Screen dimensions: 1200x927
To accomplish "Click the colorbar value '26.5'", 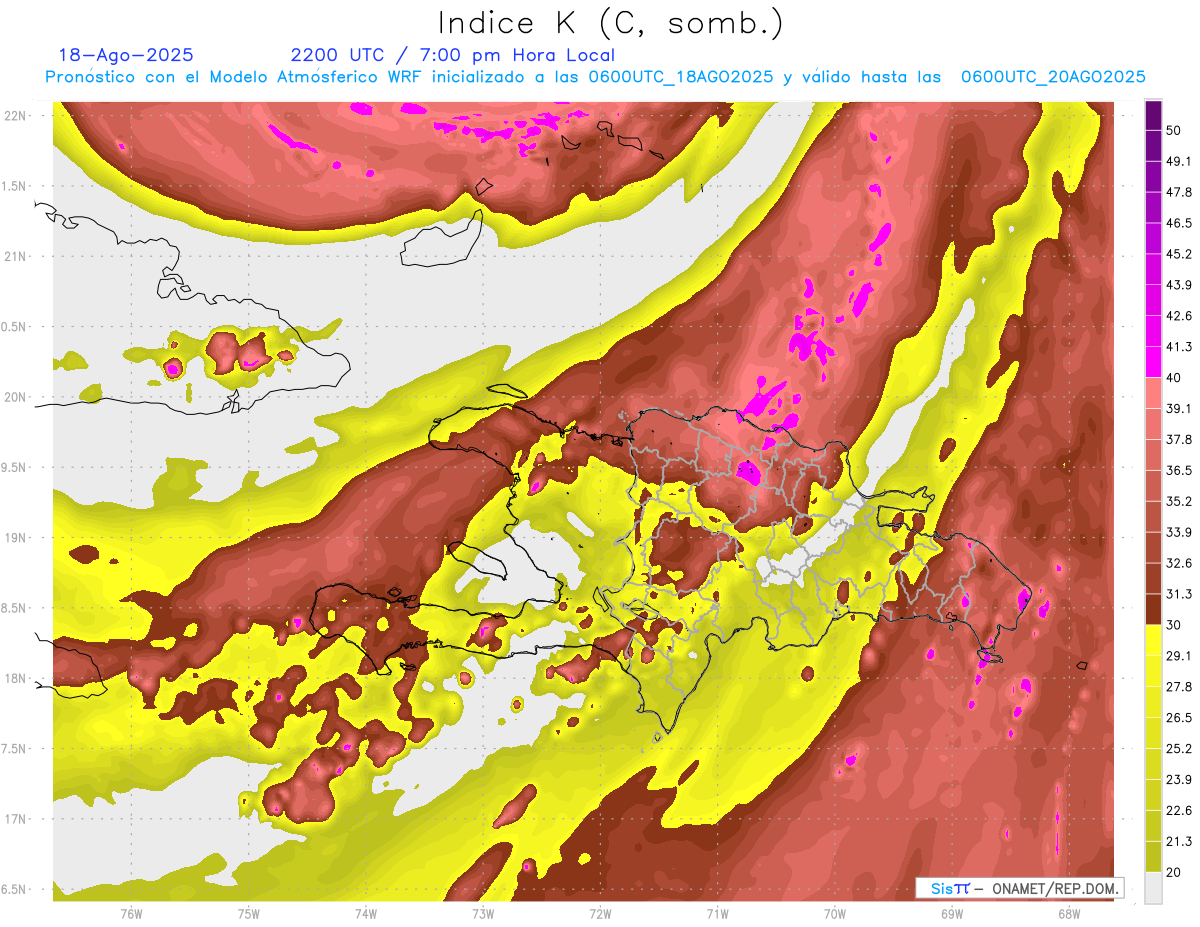I will tap(1179, 717).
